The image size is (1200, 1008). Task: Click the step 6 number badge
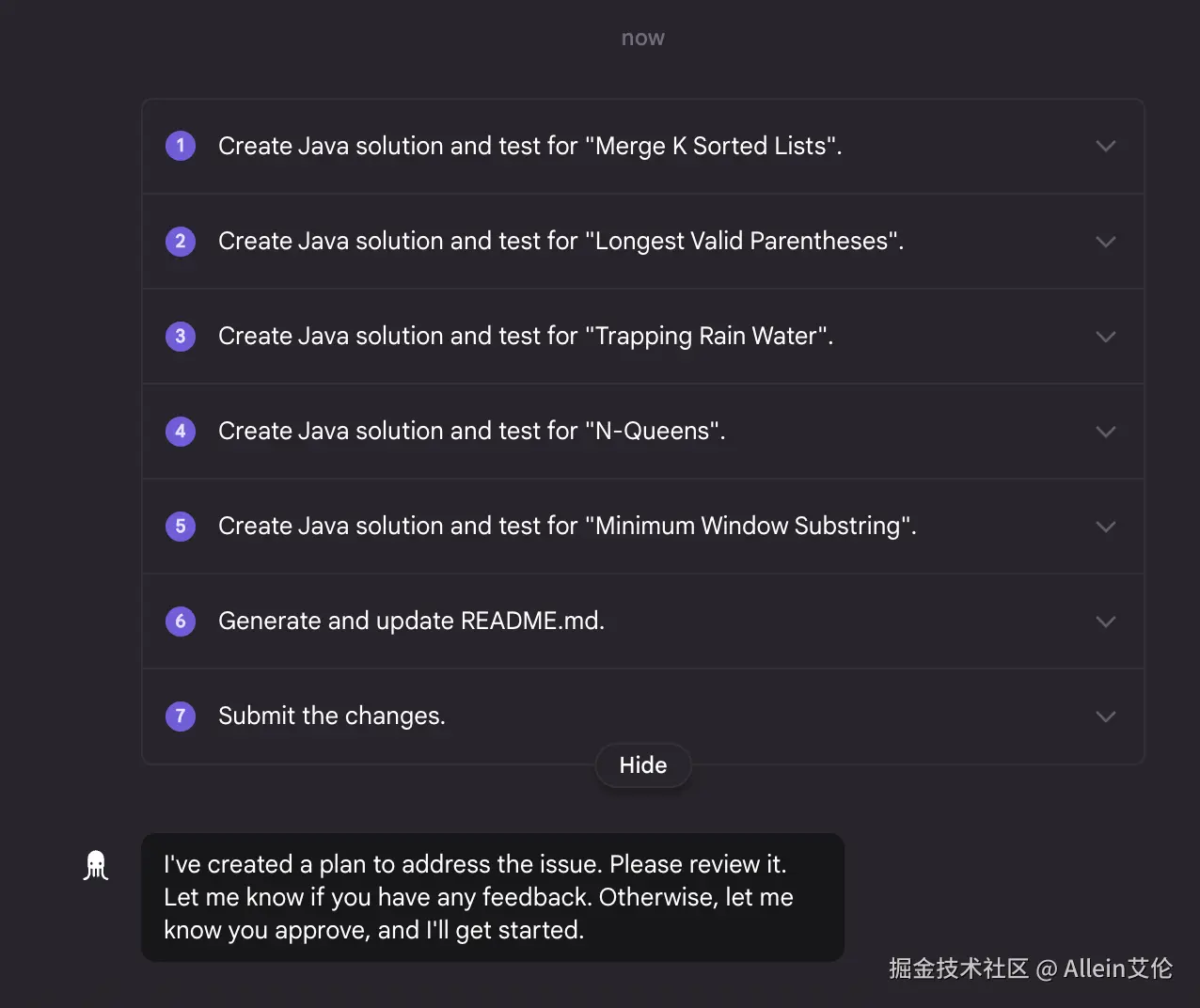point(181,621)
